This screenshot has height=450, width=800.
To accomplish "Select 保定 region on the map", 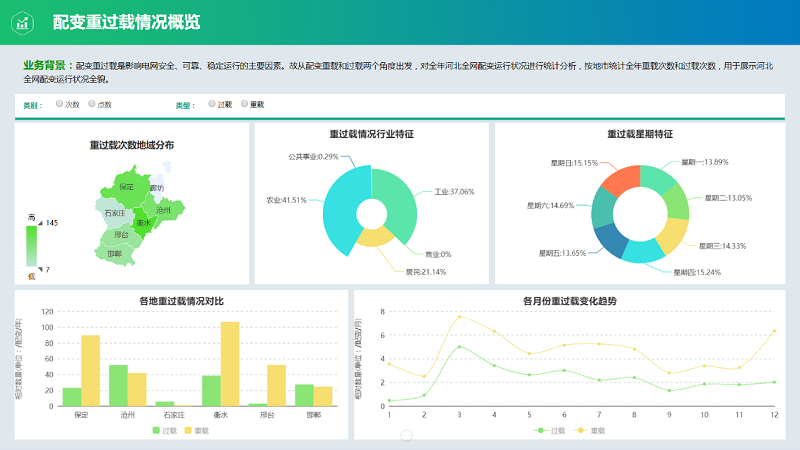I will point(125,187).
